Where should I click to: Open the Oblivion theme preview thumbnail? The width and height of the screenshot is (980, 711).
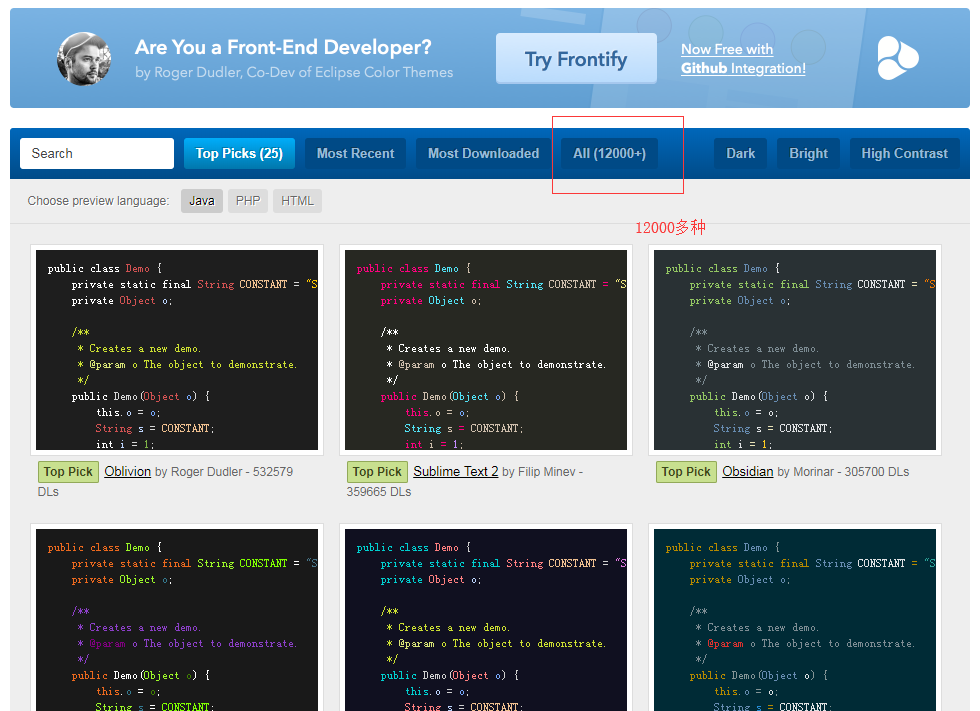click(177, 350)
